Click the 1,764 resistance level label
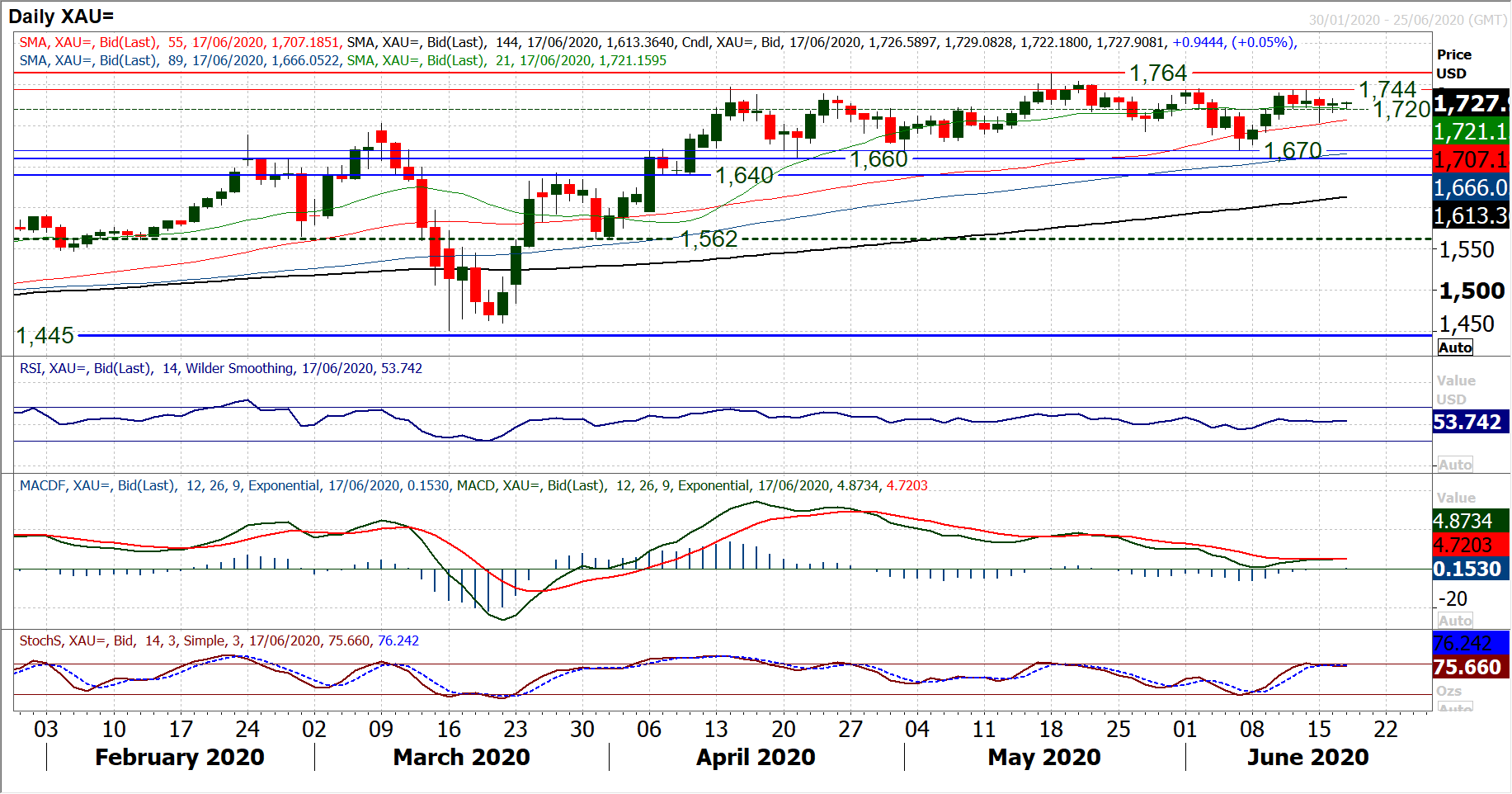 point(1158,73)
